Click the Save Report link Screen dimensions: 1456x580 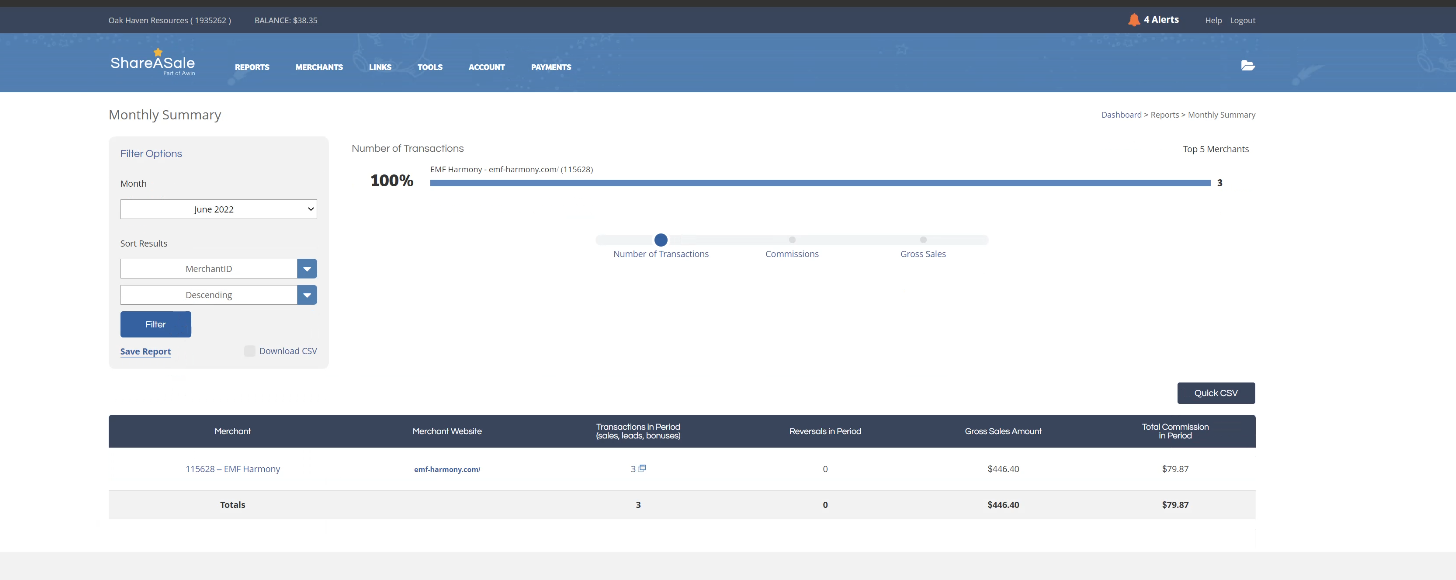pos(146,352)
